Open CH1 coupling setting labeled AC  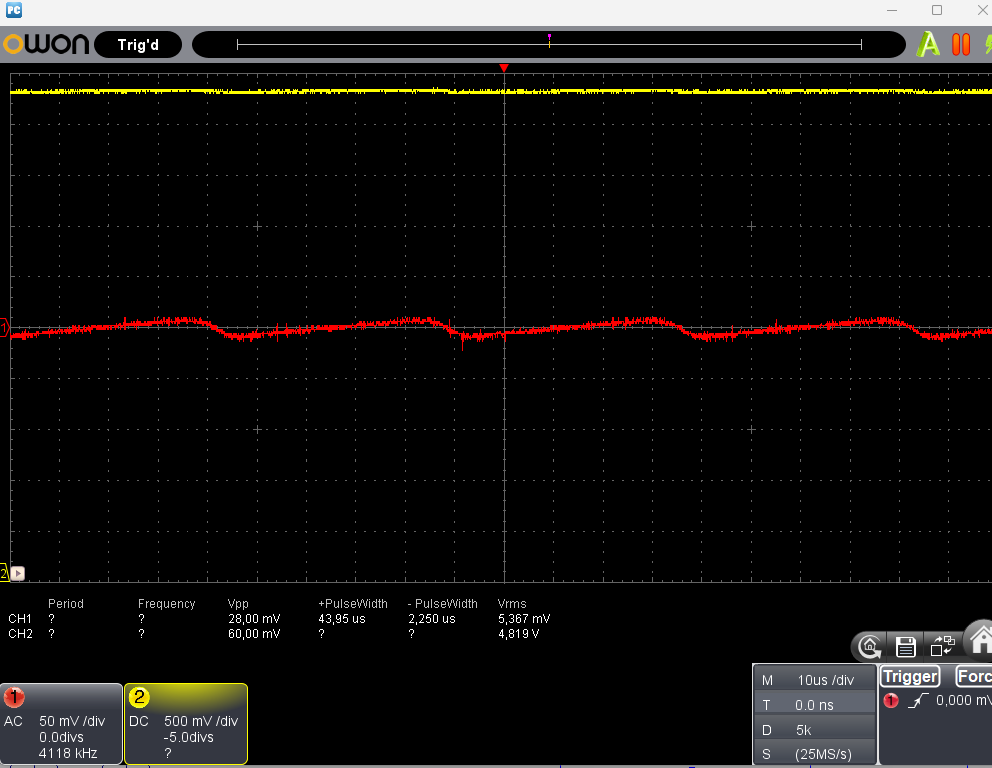tap(13, 721)
